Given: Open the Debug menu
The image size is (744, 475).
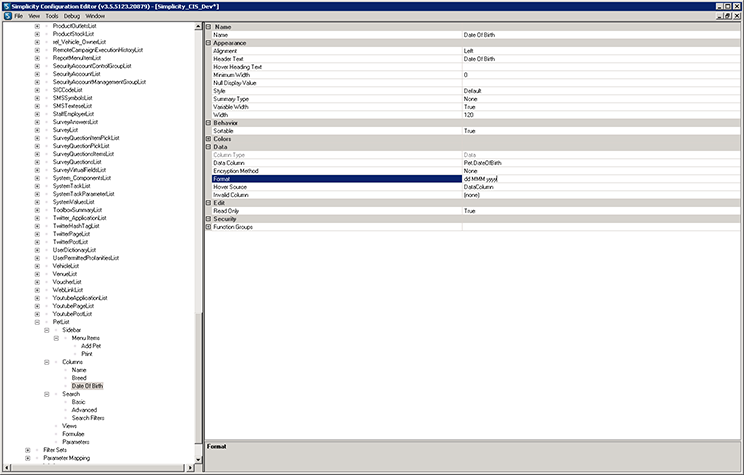Looking at the screenshot, I should [72, 16].
